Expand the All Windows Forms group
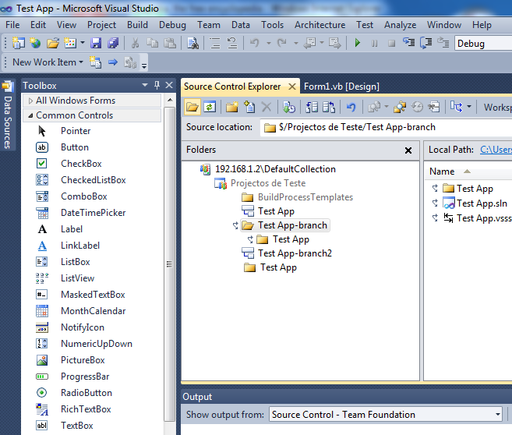The height and width of the screenshot is (435, 512). pos(31,101)
